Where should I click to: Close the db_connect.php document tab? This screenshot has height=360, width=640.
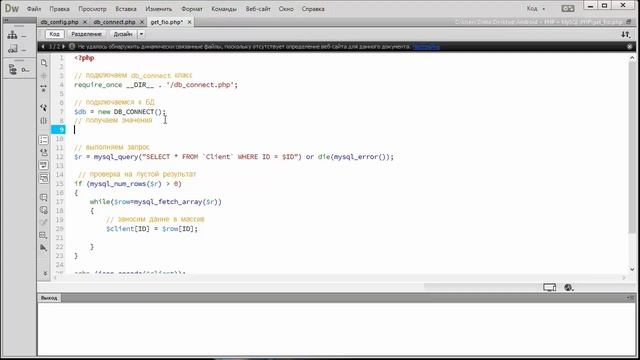pos(142,22)
